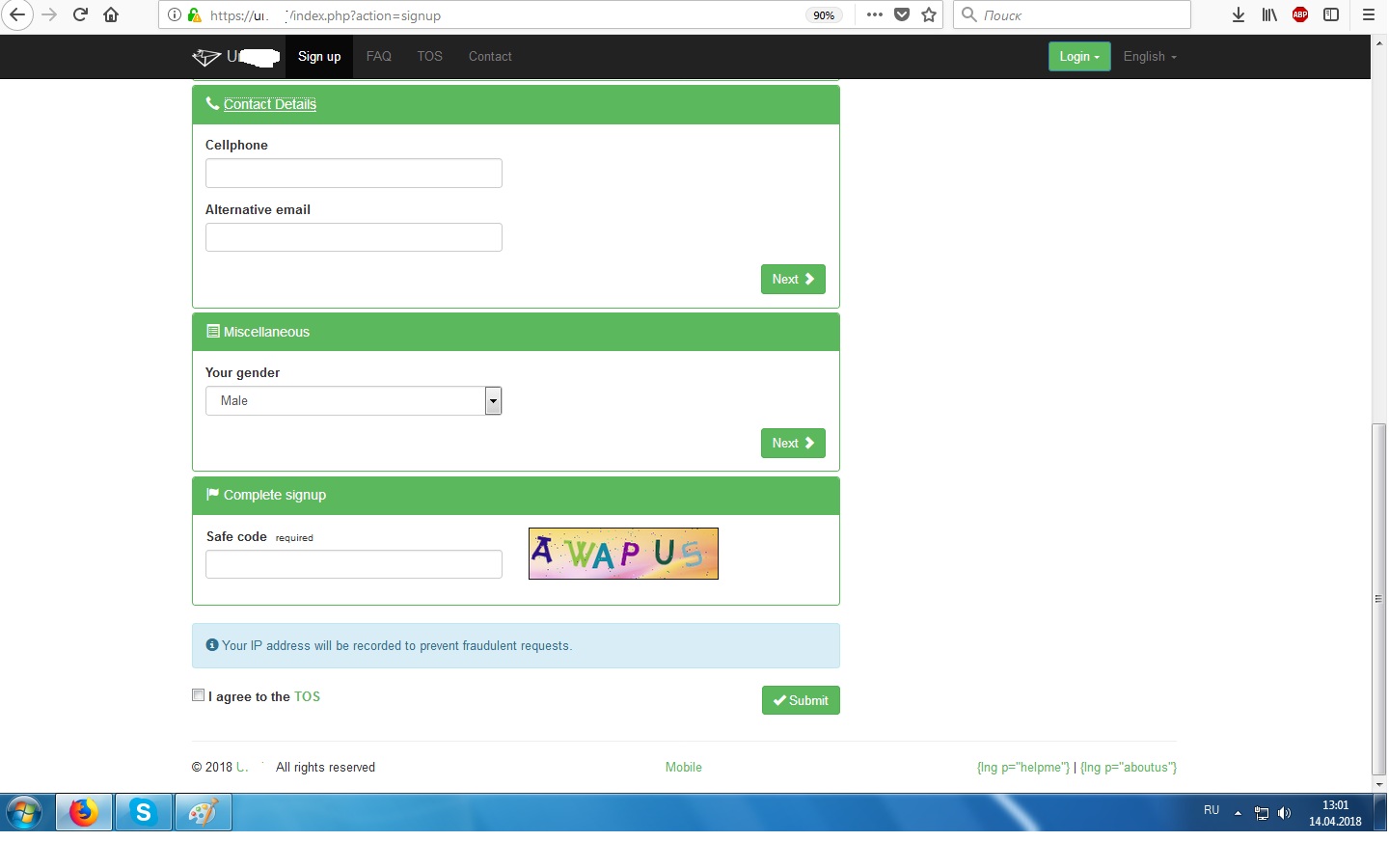Open page actions three-dots menu
Viewport: 1389px width, 868px height.
[x=875, y=14]
